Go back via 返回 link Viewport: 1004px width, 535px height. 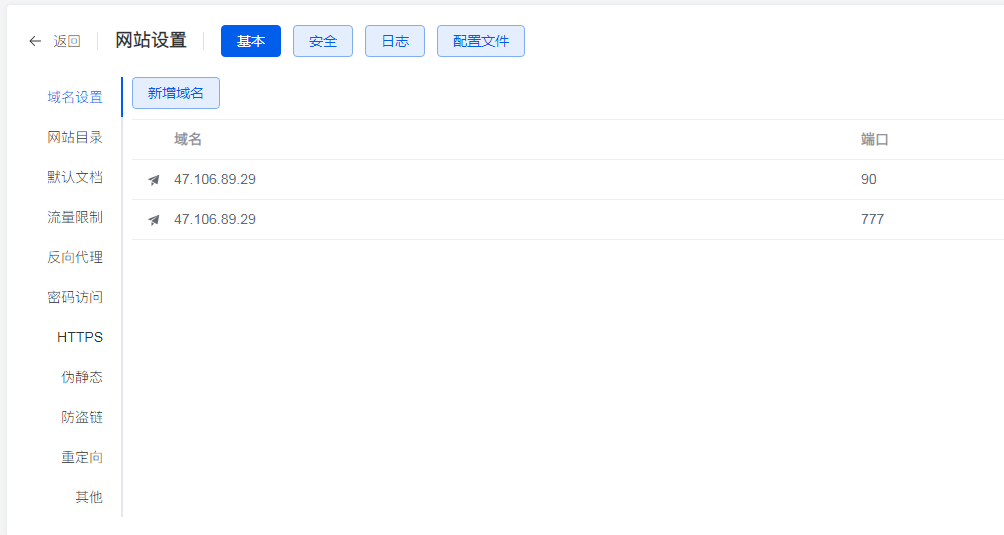point(67,41)
